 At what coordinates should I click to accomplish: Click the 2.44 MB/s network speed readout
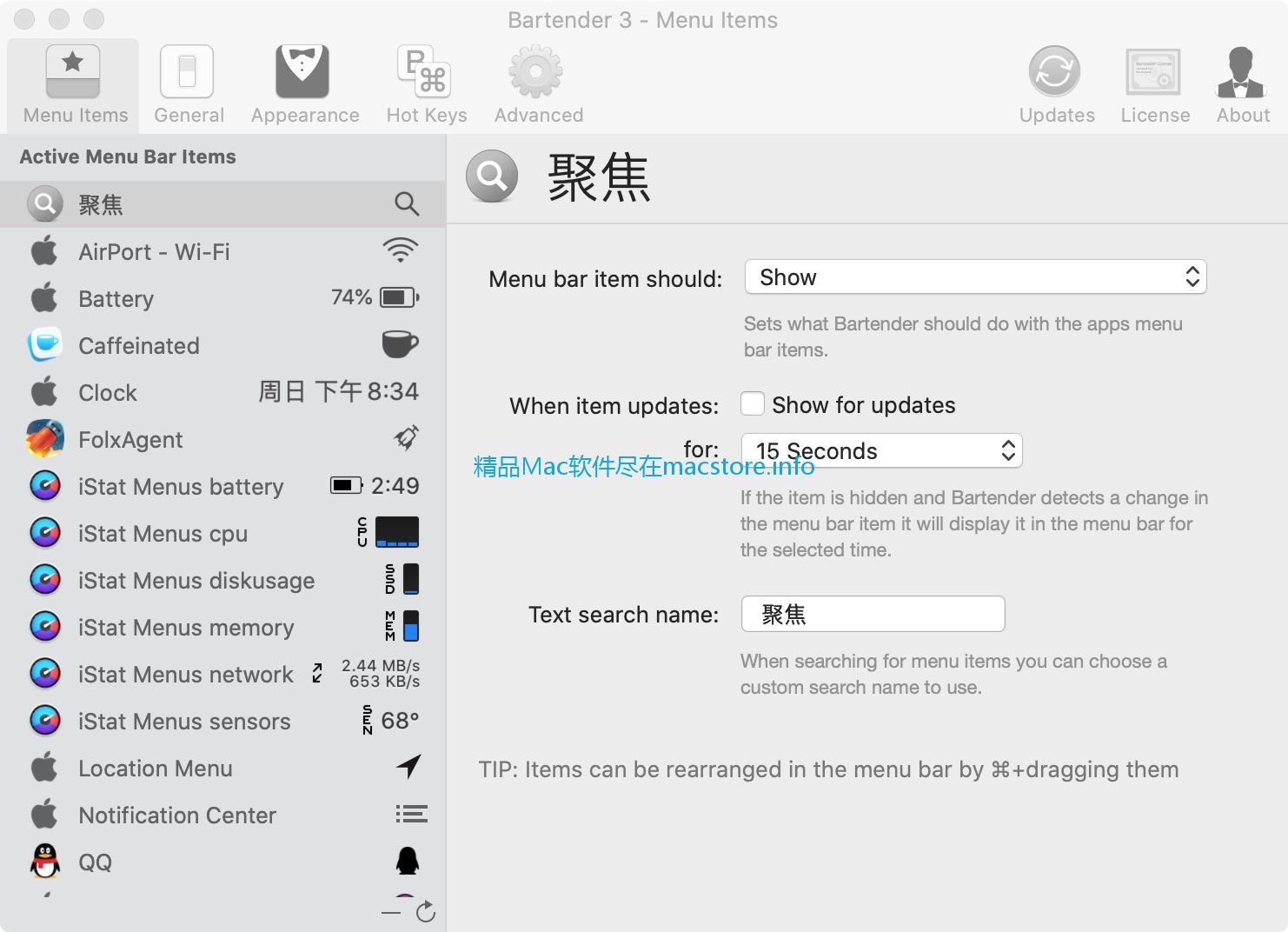[381, 665]
